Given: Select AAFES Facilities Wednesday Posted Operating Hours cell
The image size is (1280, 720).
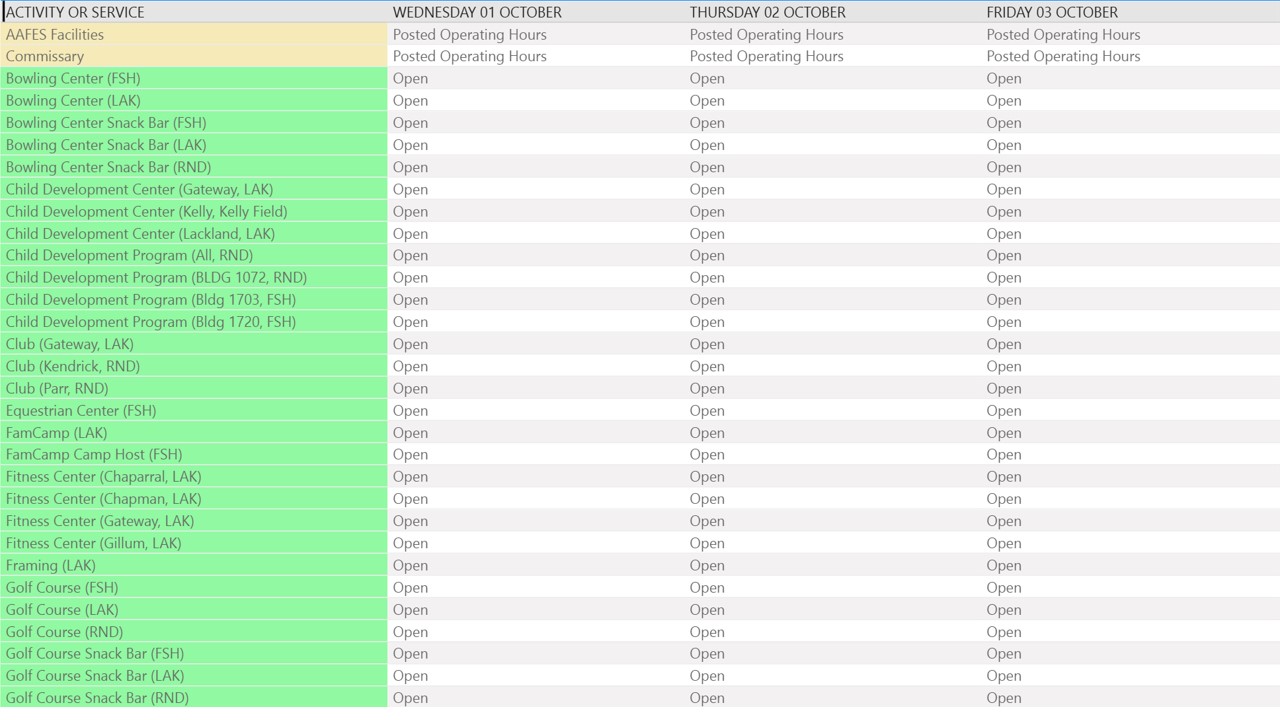Looking at the screenshot, I should [x=469, y=34].
